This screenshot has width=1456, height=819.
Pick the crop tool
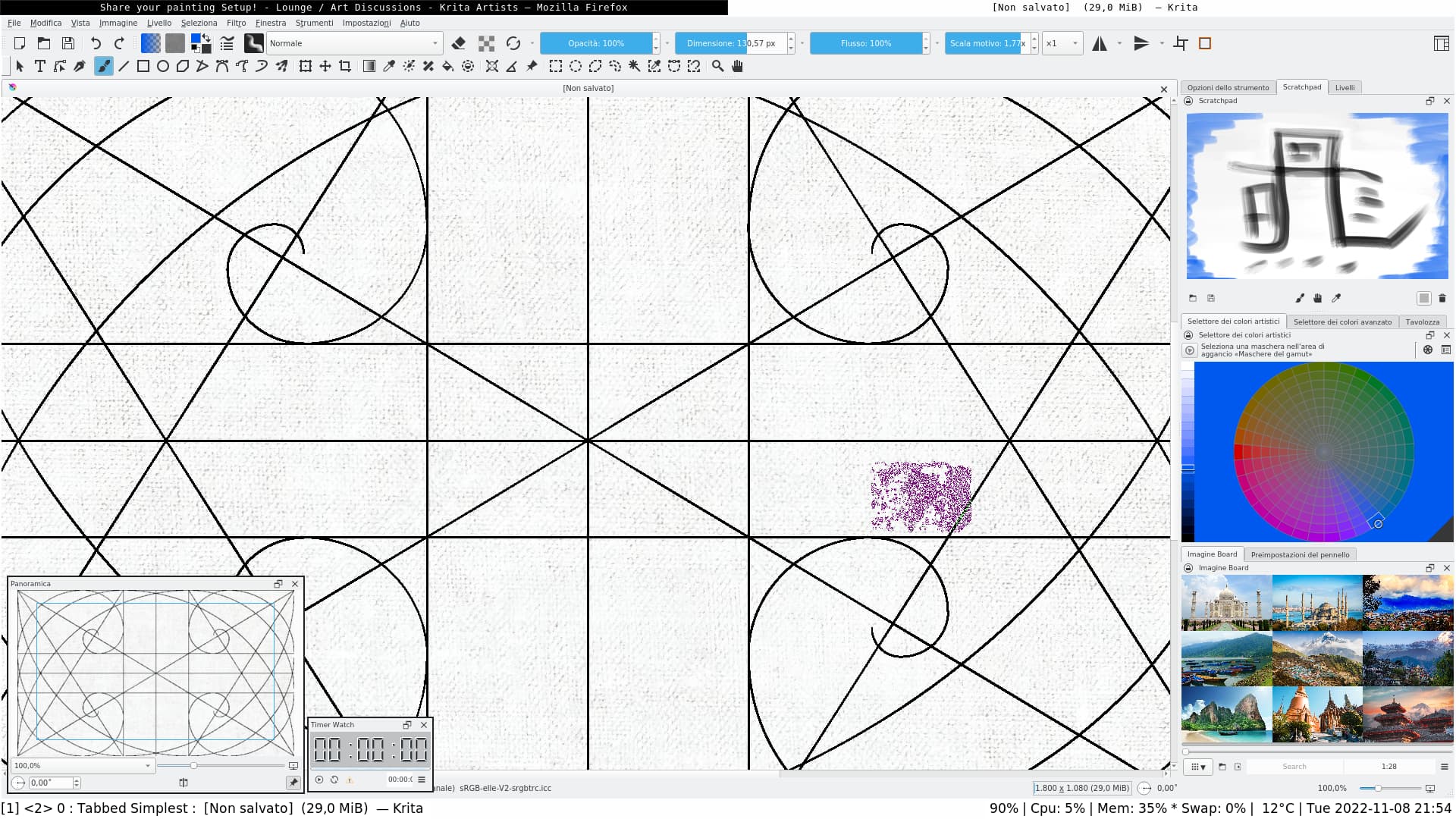coord(345,67)
